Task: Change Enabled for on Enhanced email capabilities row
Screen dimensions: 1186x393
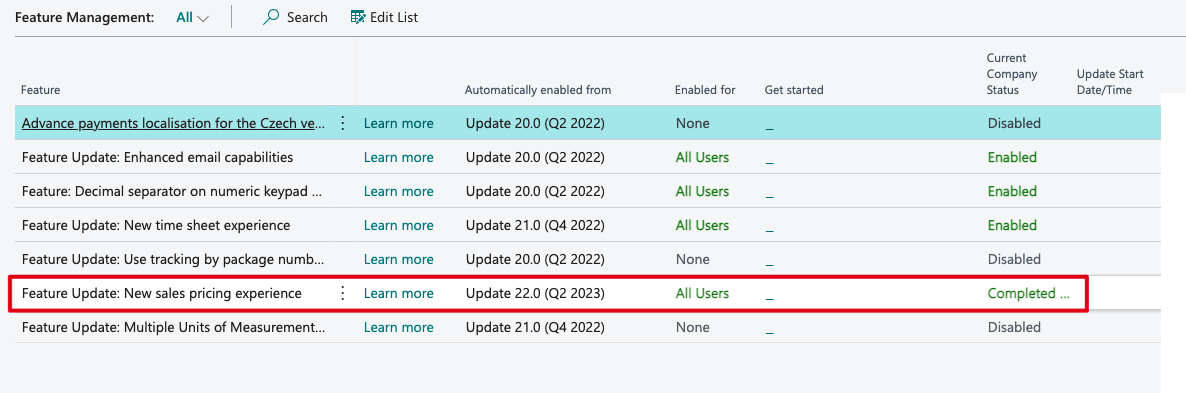Action: click(x=703, y=157)
